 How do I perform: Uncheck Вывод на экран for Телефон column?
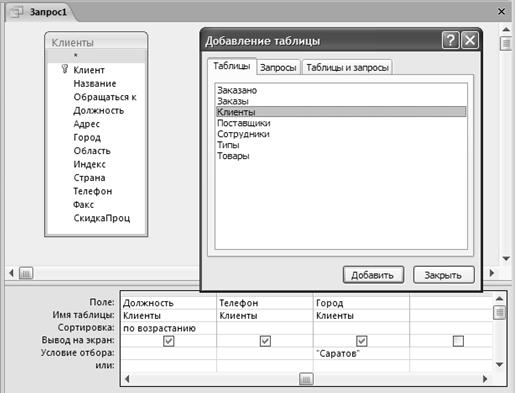coord(265,341)
